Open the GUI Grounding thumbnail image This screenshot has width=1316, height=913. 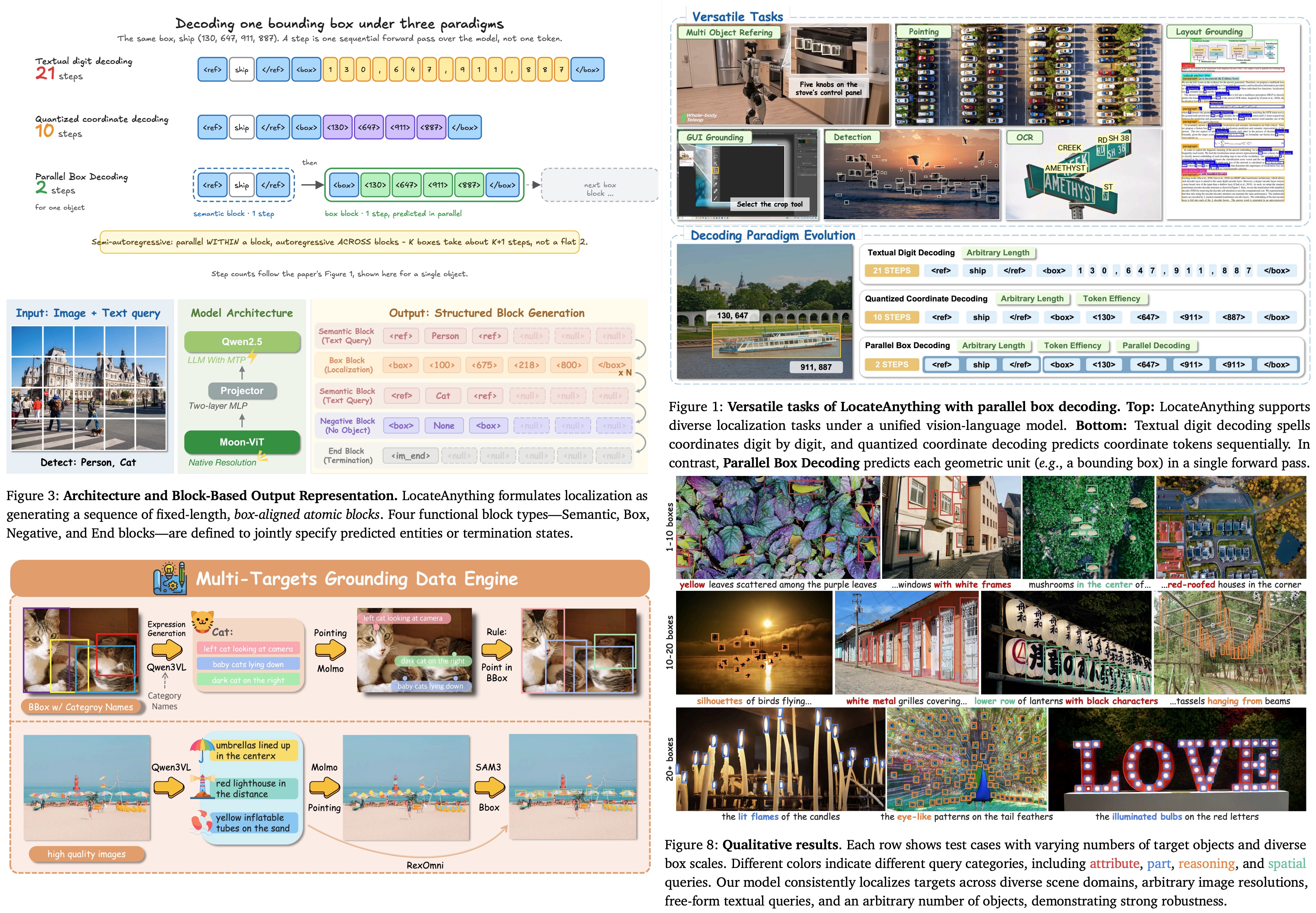(748, 175)
